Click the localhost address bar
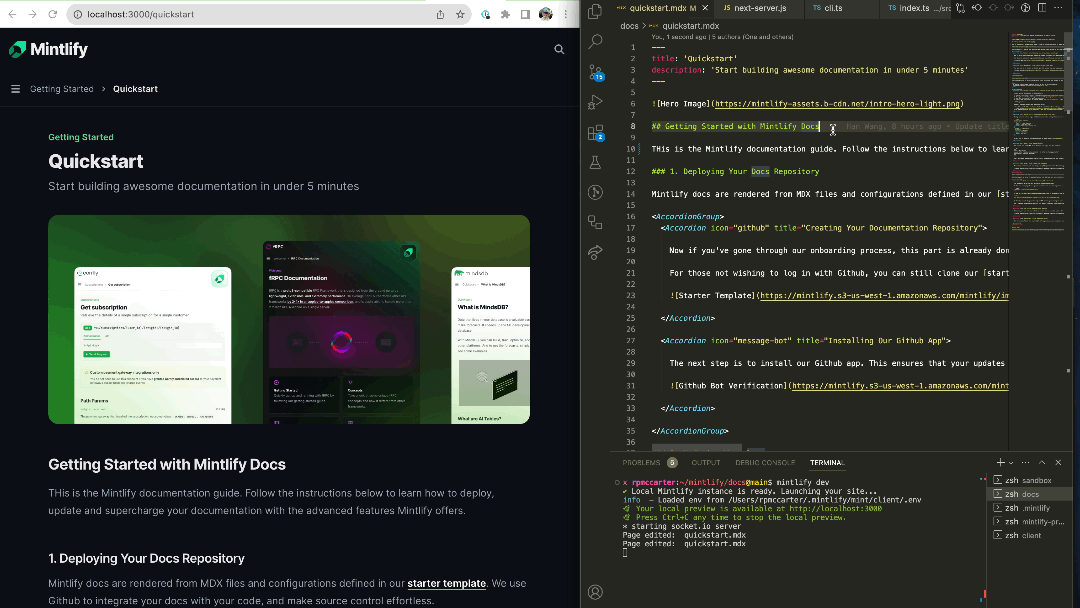 tap(250, 15)
